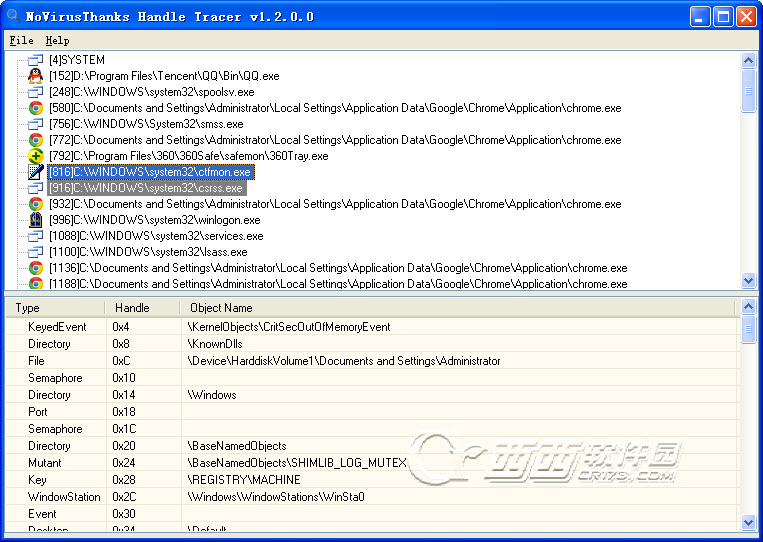The image size is (763, 542).
Task: Select chrome.exe process with PID 580
Action: [x=335, y=108]
